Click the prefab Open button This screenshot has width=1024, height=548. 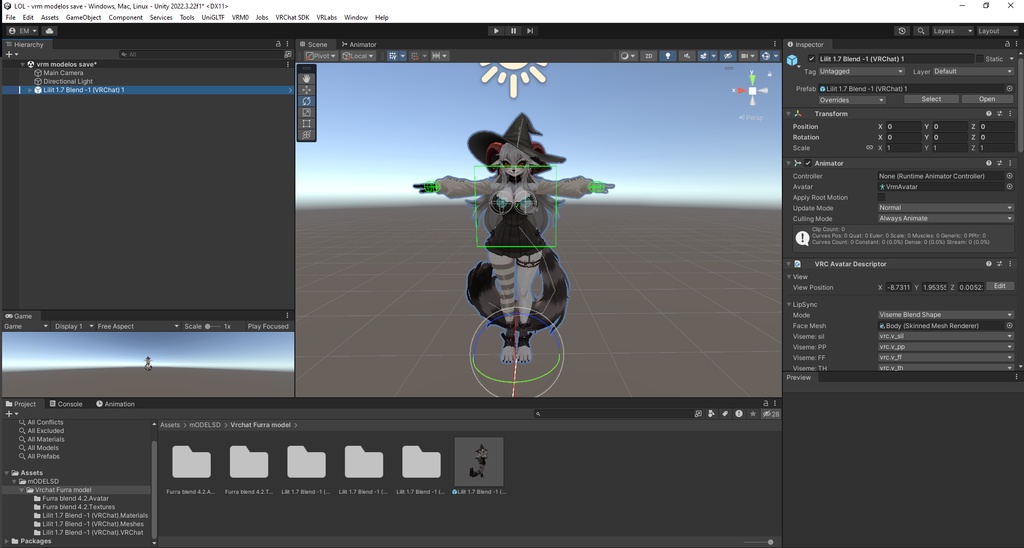pos(987,99)
